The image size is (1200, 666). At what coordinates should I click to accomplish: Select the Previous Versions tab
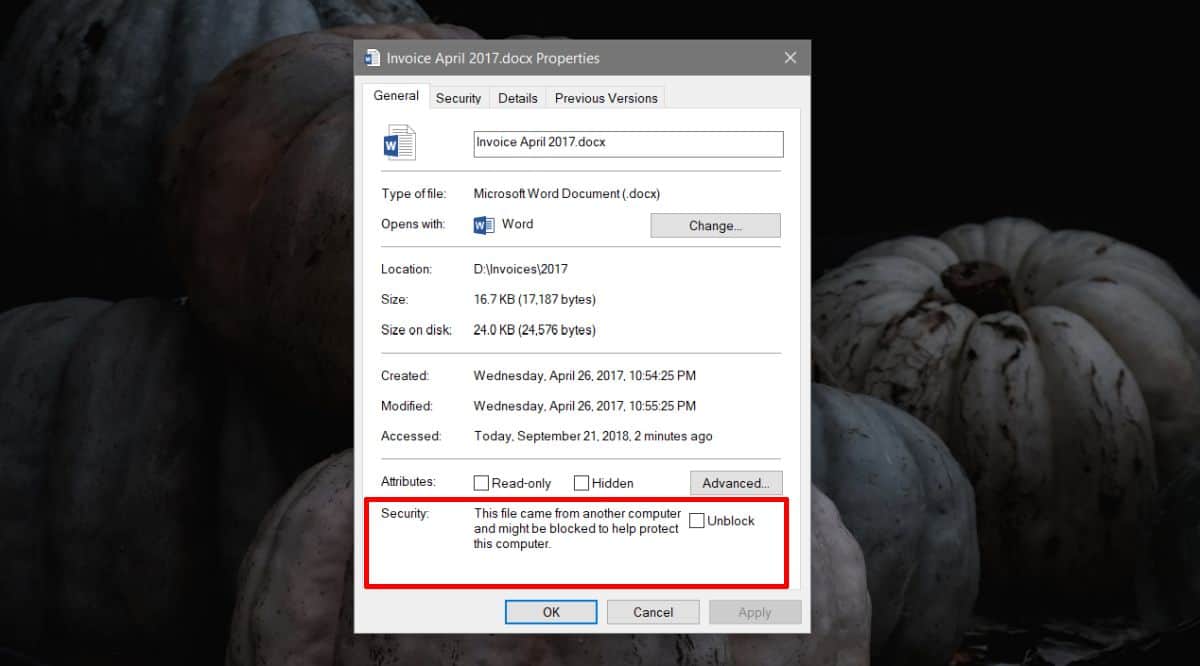coord(606,98)
